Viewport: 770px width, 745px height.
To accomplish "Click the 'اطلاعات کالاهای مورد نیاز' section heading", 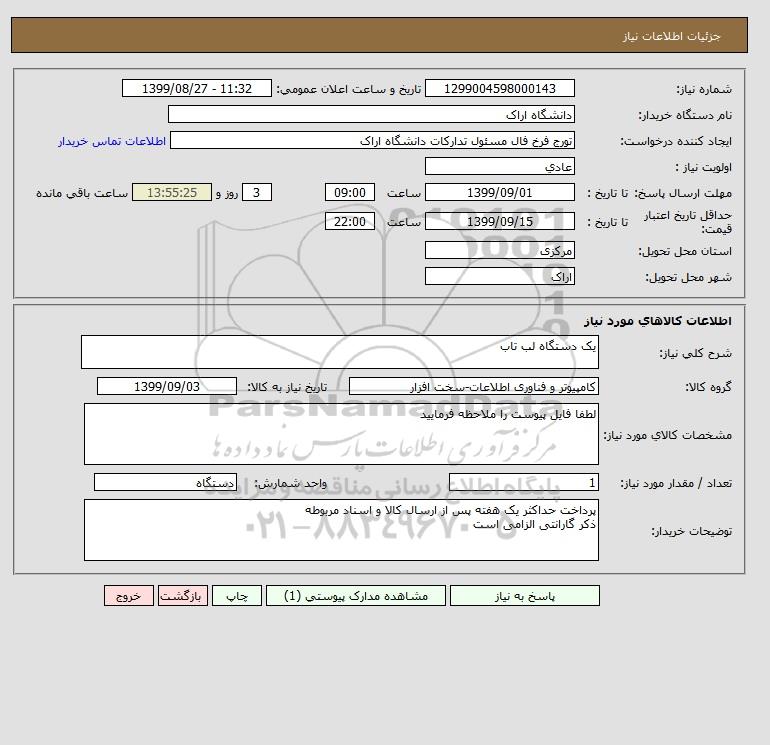I will (658, 321).
